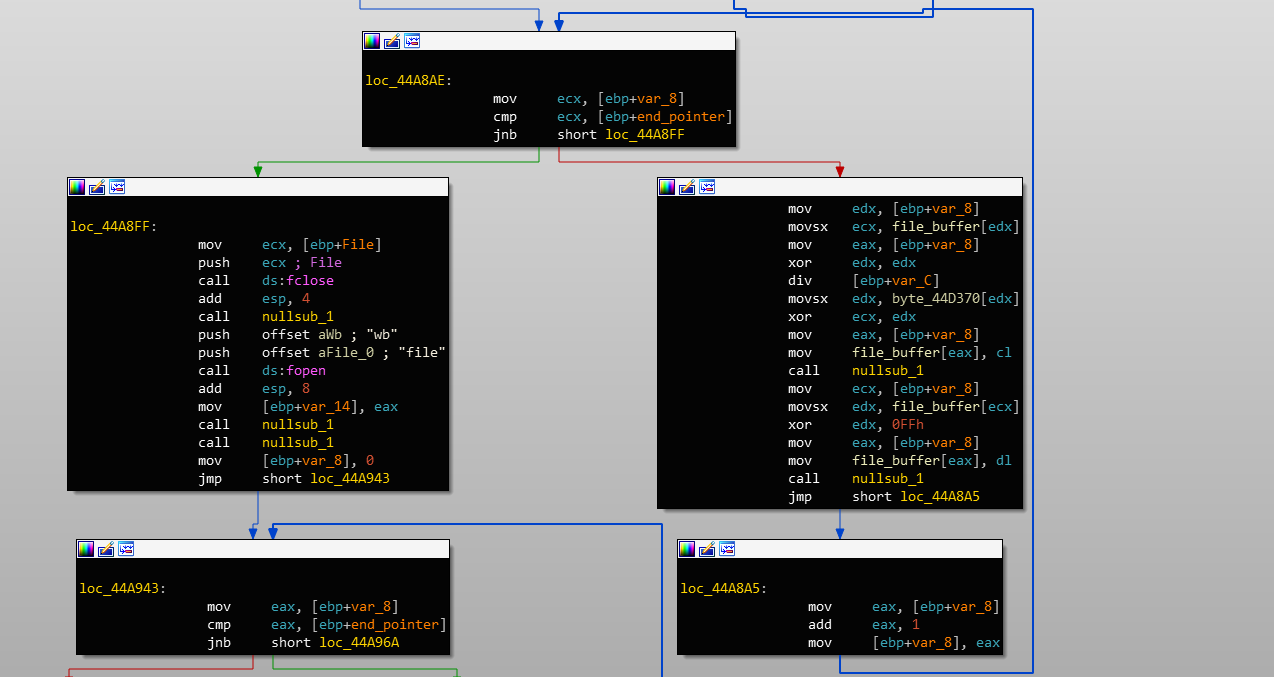Viewport: 1274px width, 677px height.
Task: Select the loc_44A8FF: block label
Action: (x=114, y=227)
